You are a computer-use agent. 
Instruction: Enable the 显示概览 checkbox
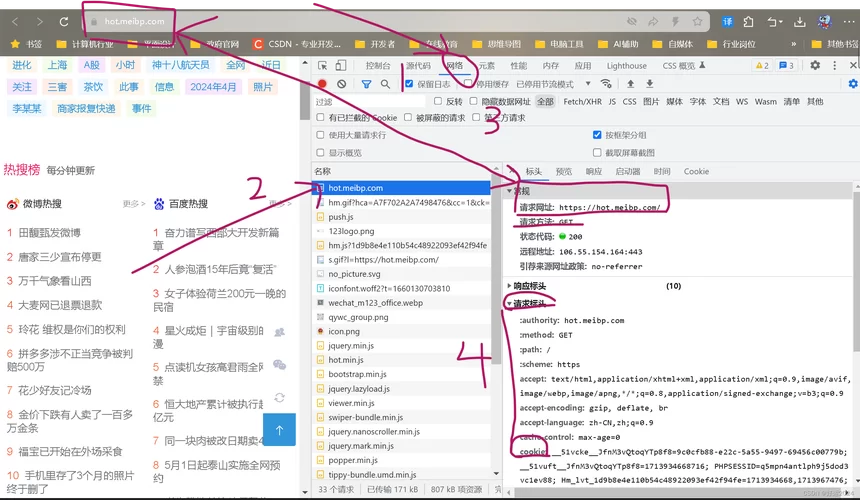coord(320,152)
